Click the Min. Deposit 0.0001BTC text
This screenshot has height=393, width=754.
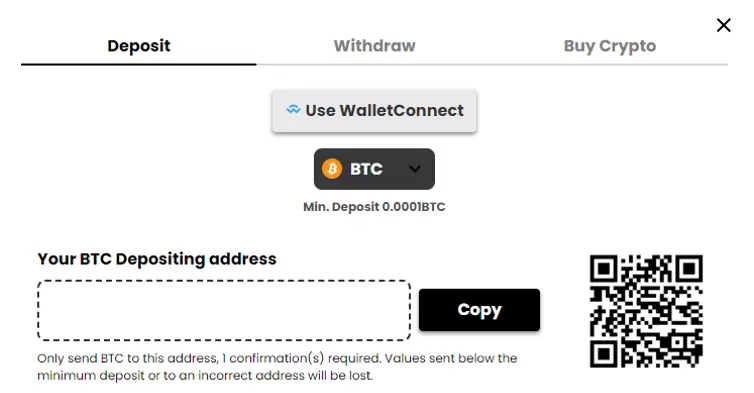pyautogui.click(x=374, y=207)
